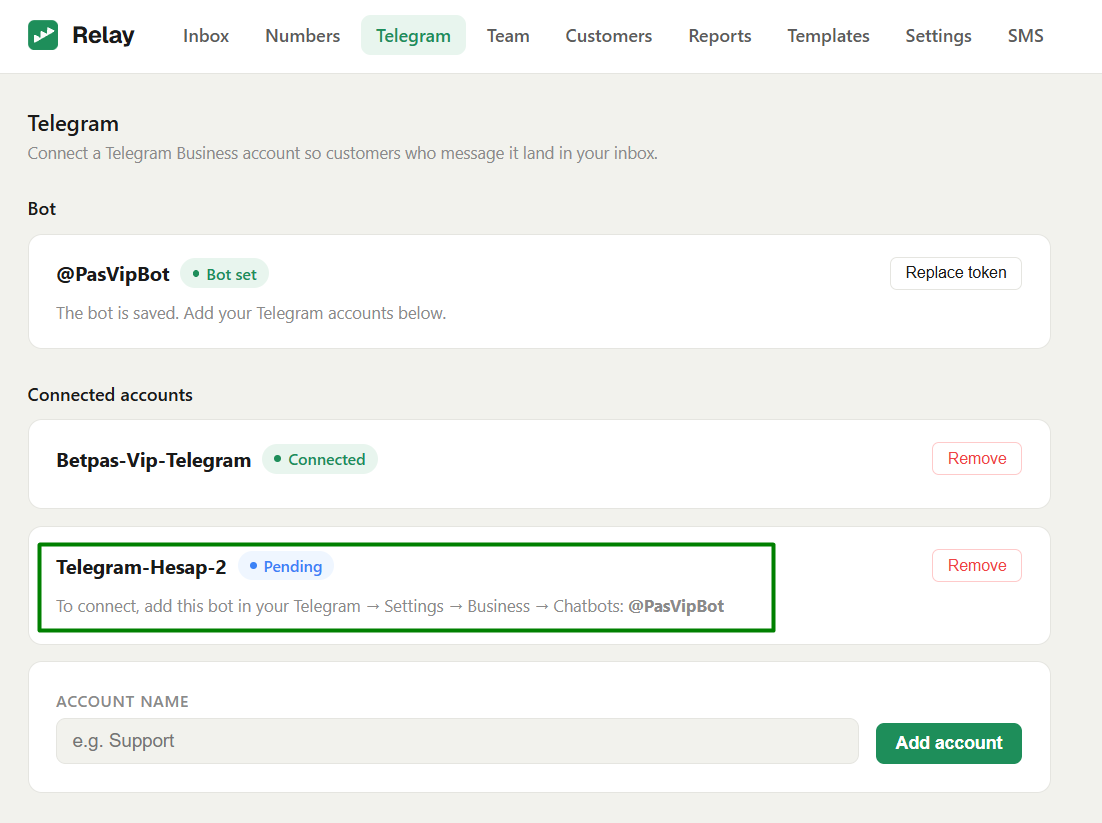This screenshot has width=1102, height=823.
Task: Focus the Account name input field
Action: point(458,741)
